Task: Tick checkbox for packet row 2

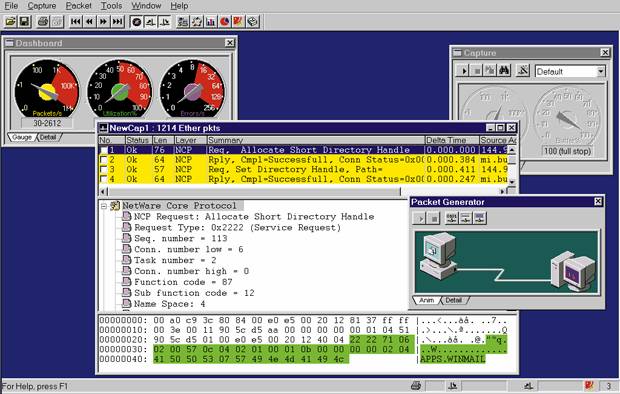Action: (104, 160)
